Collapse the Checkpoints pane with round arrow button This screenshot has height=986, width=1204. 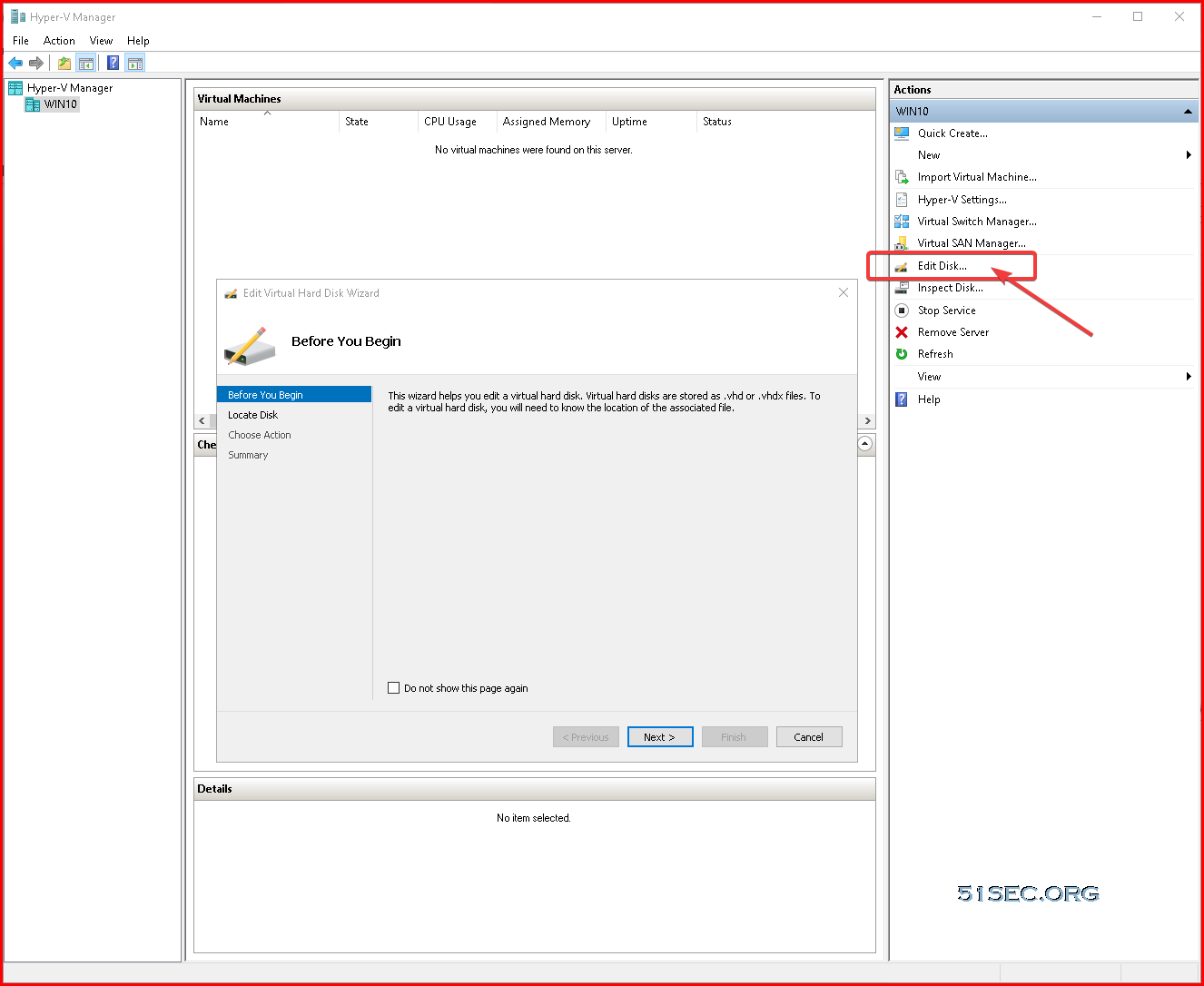point(865,444)
